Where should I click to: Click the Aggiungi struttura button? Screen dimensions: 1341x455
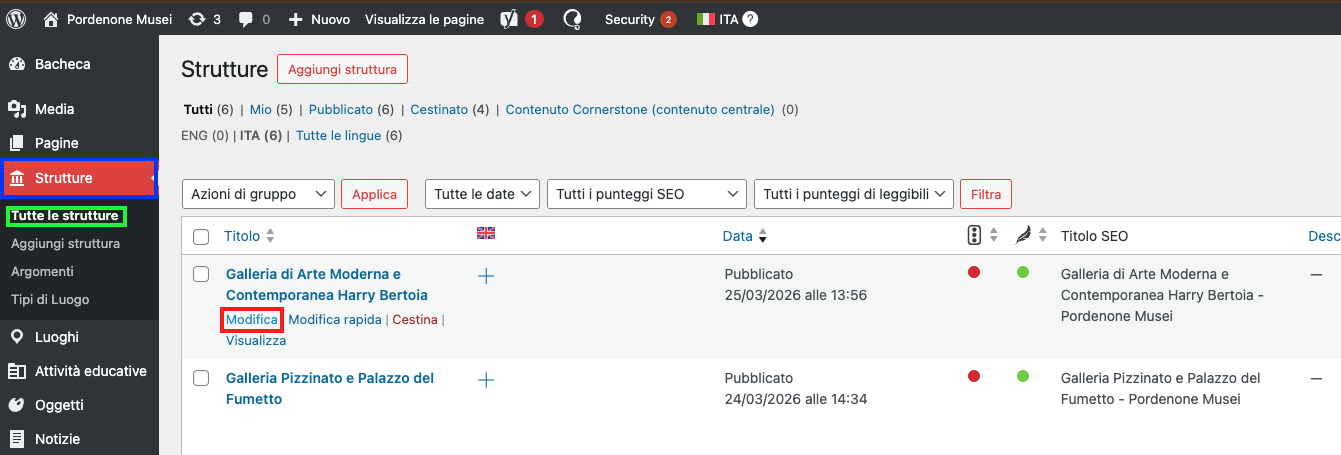click(342, 69)
